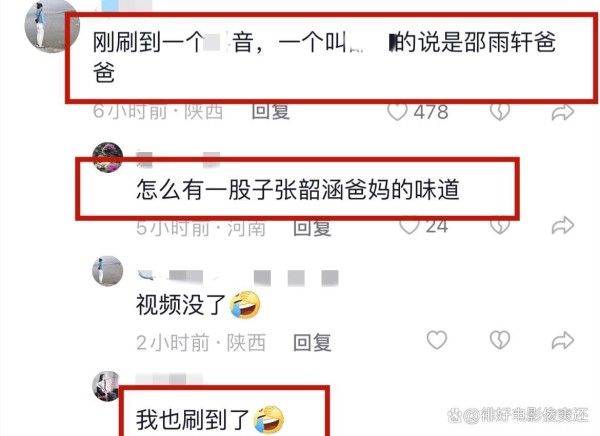Like the 视频没了 comment

437,340
